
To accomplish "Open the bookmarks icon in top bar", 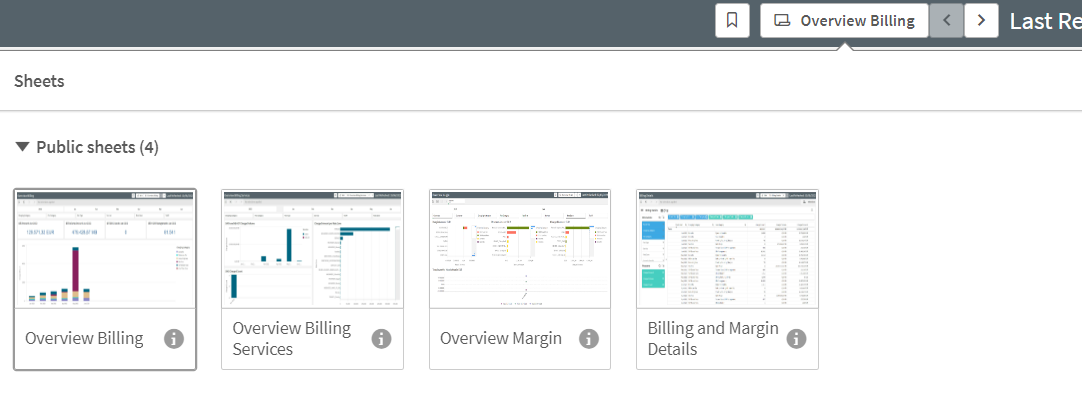I will [x=732, y=20].
